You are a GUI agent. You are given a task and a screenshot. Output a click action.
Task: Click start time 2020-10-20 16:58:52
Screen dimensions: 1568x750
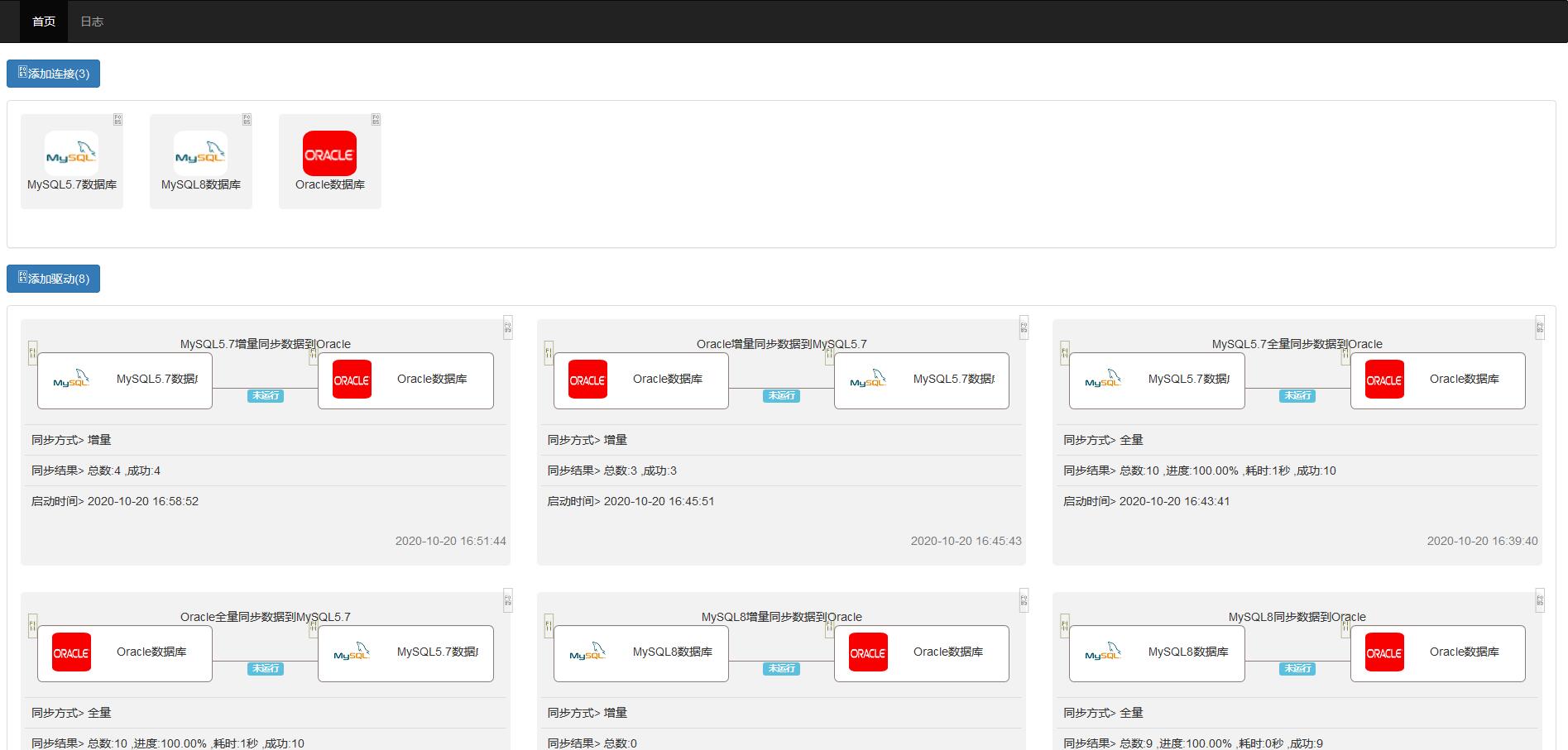point(143,501)
